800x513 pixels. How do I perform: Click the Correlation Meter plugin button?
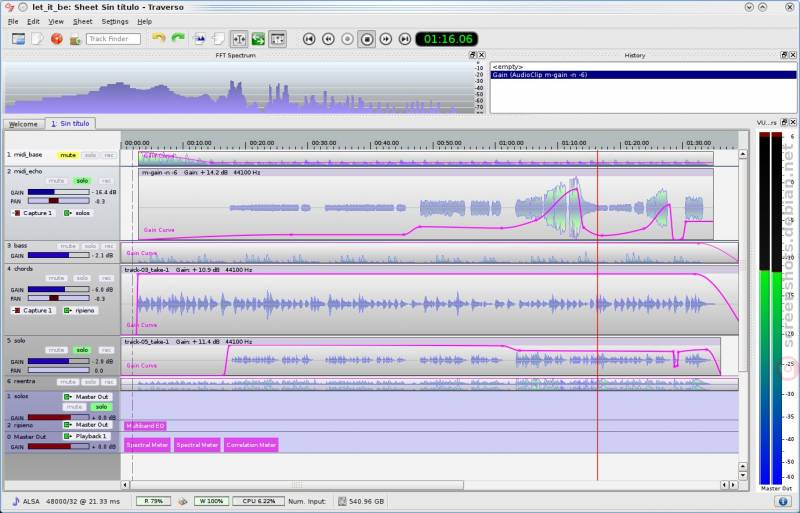pos(251,445)
